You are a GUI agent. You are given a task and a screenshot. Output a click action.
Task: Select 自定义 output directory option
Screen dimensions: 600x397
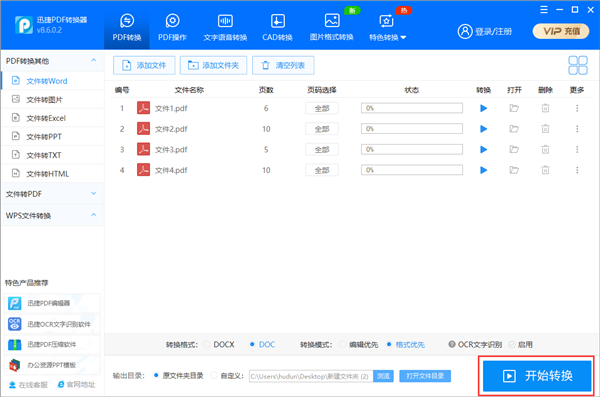click(227, 376)
